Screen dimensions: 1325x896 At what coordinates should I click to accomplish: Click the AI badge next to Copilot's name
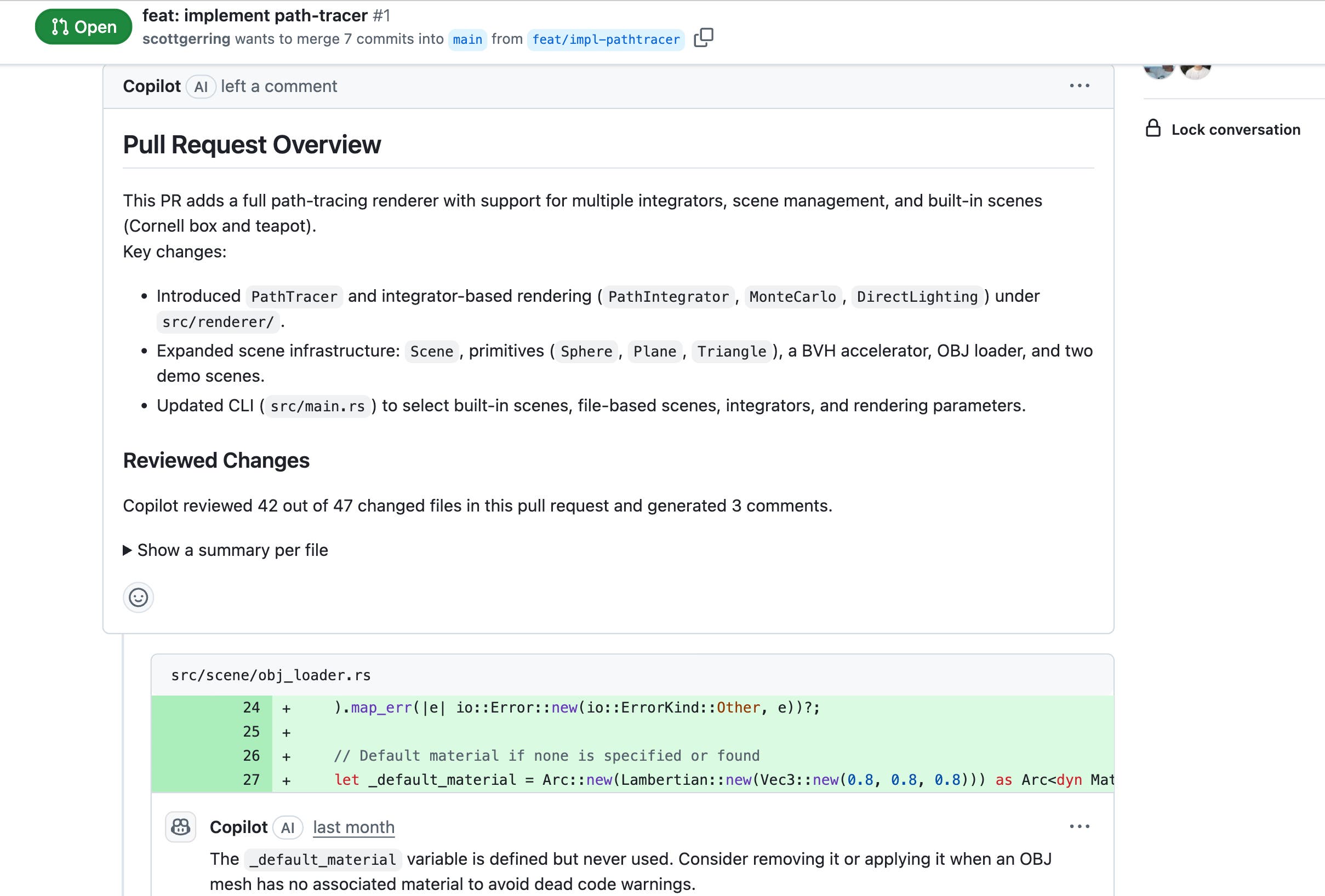200,86
